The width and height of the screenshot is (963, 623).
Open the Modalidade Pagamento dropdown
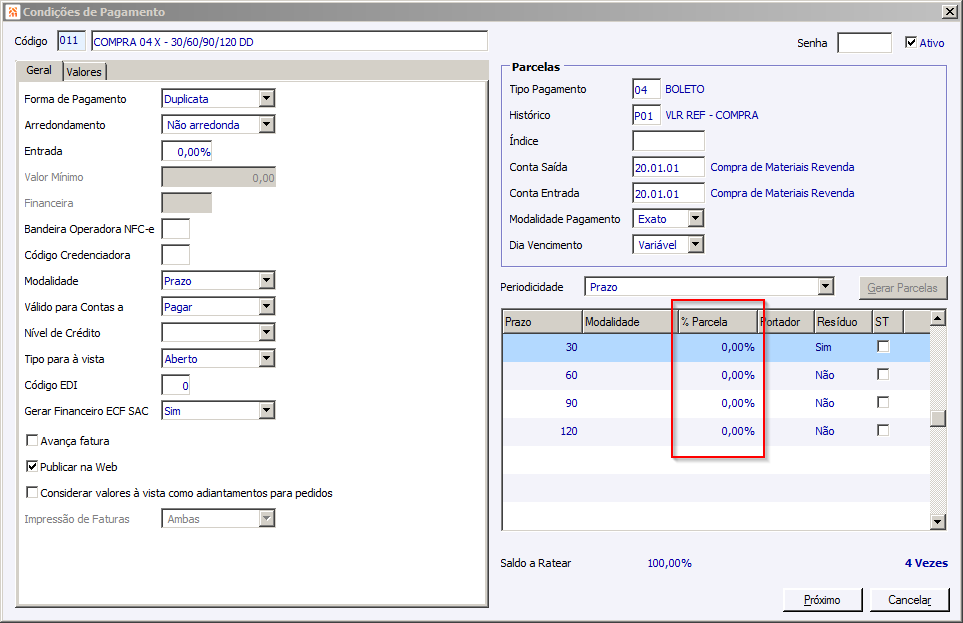click(x=695, y=218)
